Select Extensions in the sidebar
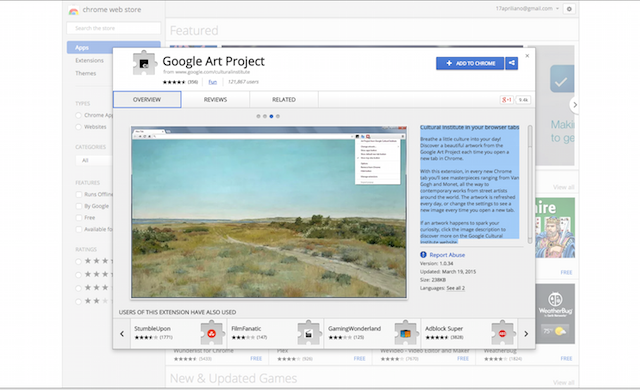 89,60
